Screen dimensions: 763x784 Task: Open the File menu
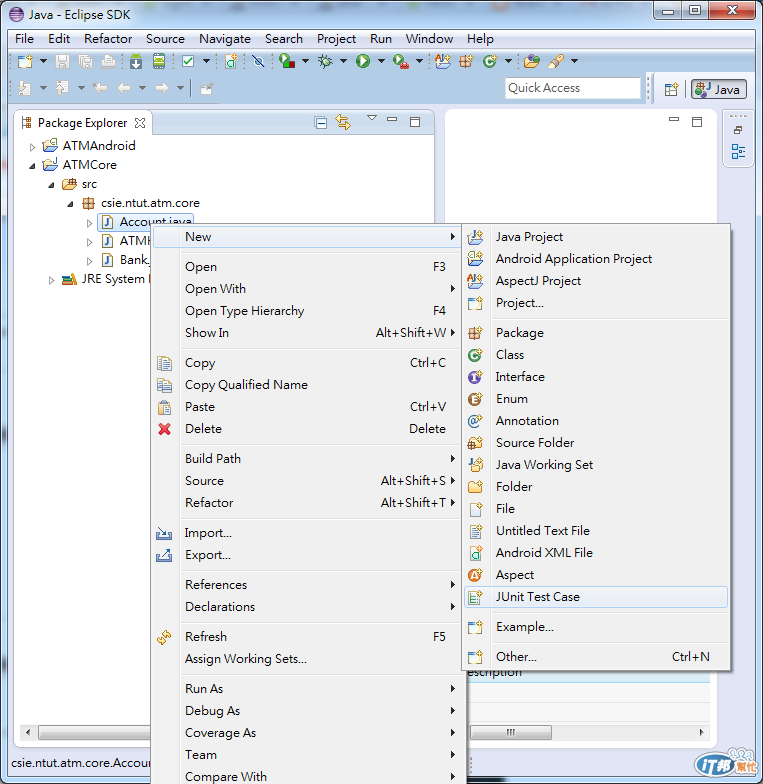pyautogui.click(x=24, y=38)
